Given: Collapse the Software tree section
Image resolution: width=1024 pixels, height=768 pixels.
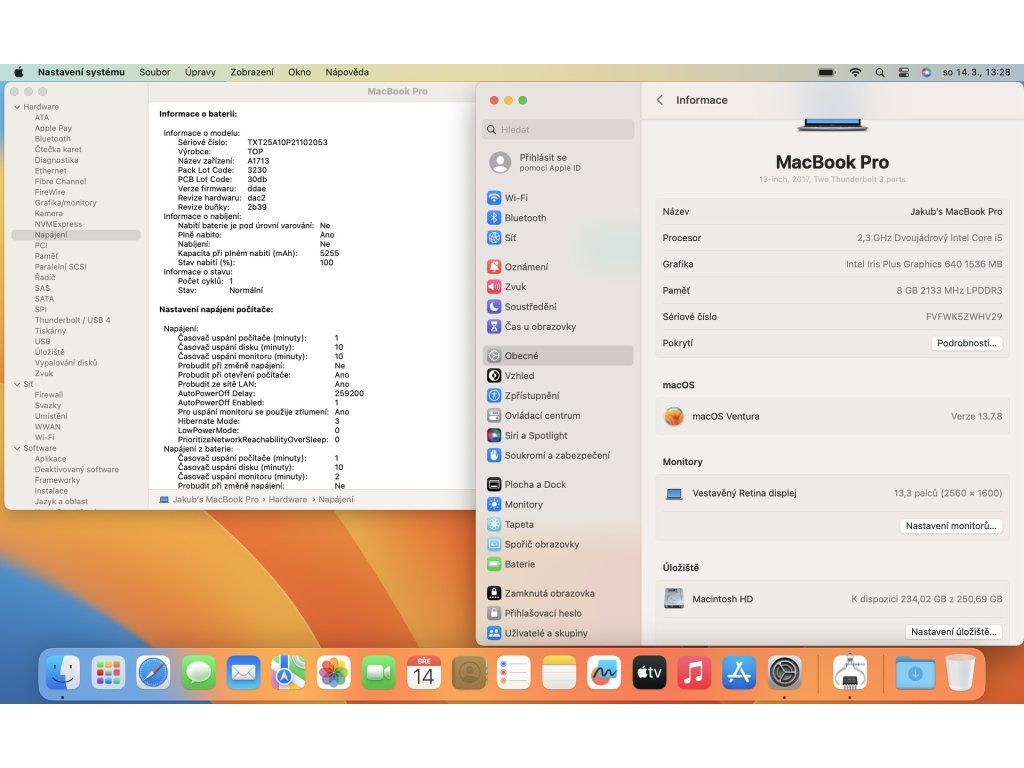Looking at the screenshot, I should point(17,448).
